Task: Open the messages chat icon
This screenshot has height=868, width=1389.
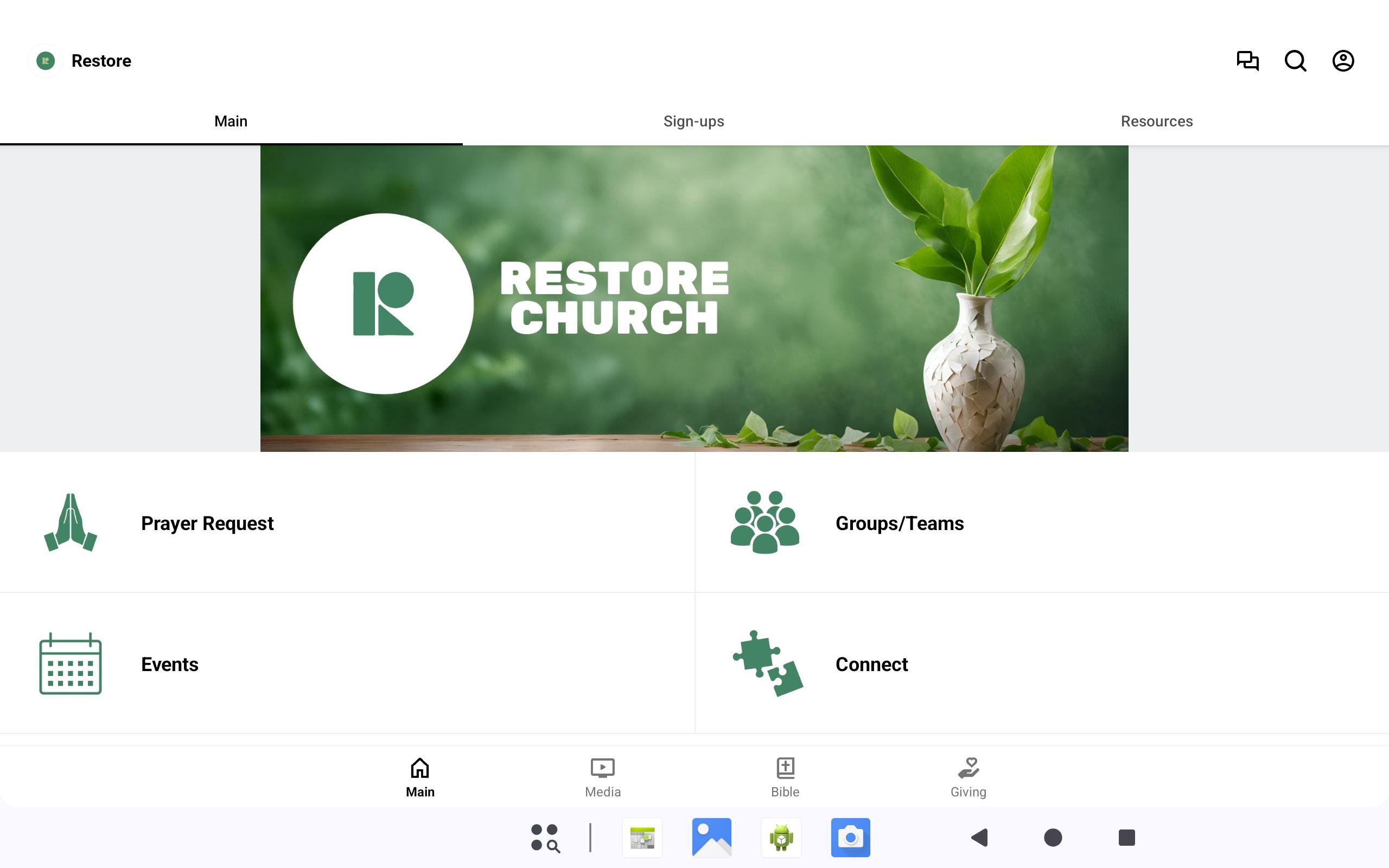Action: 1247,61
